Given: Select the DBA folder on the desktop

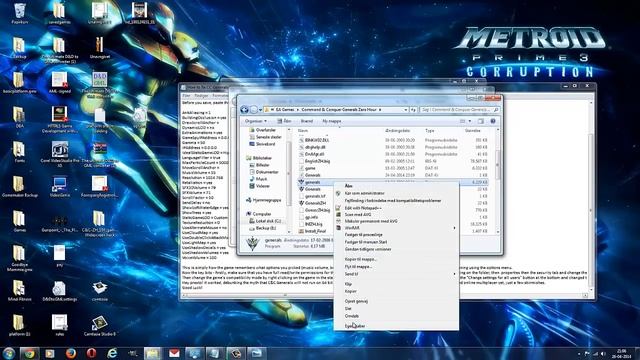Looking at the screenshot, I should pos(19,117).
